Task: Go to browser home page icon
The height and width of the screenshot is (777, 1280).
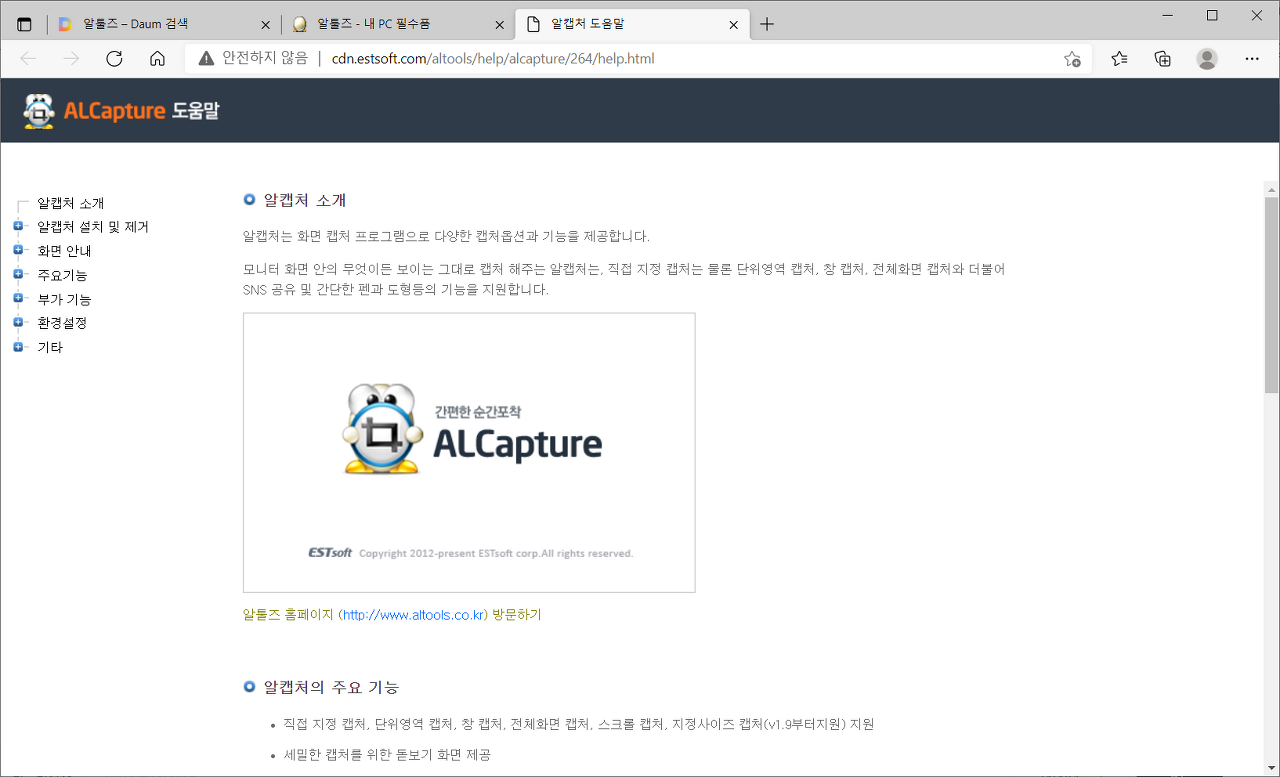Action: coord(157,58)
